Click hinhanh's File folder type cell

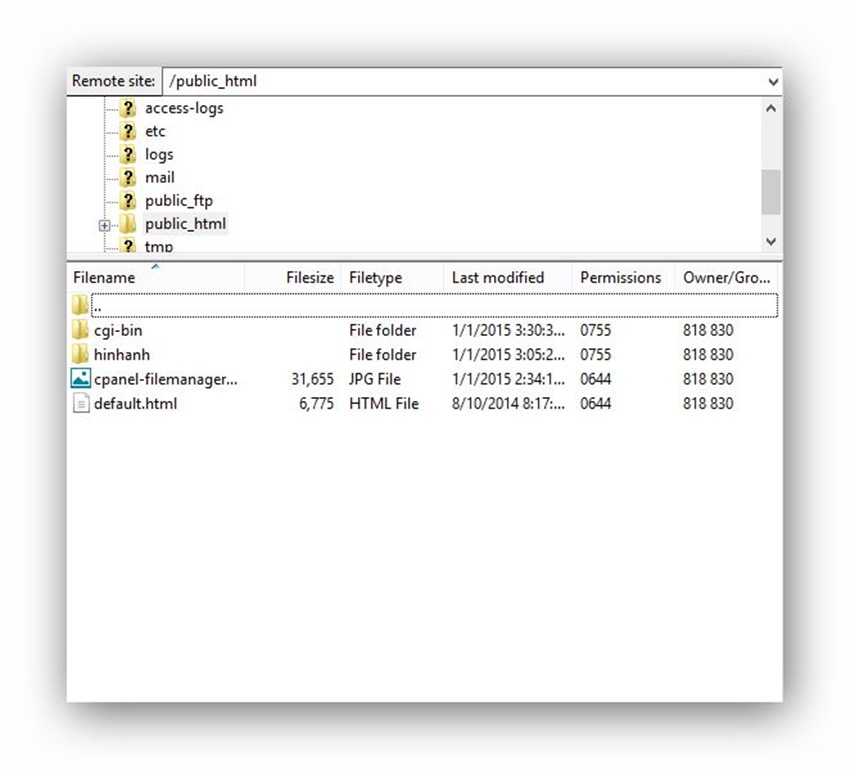coord(383,354)
